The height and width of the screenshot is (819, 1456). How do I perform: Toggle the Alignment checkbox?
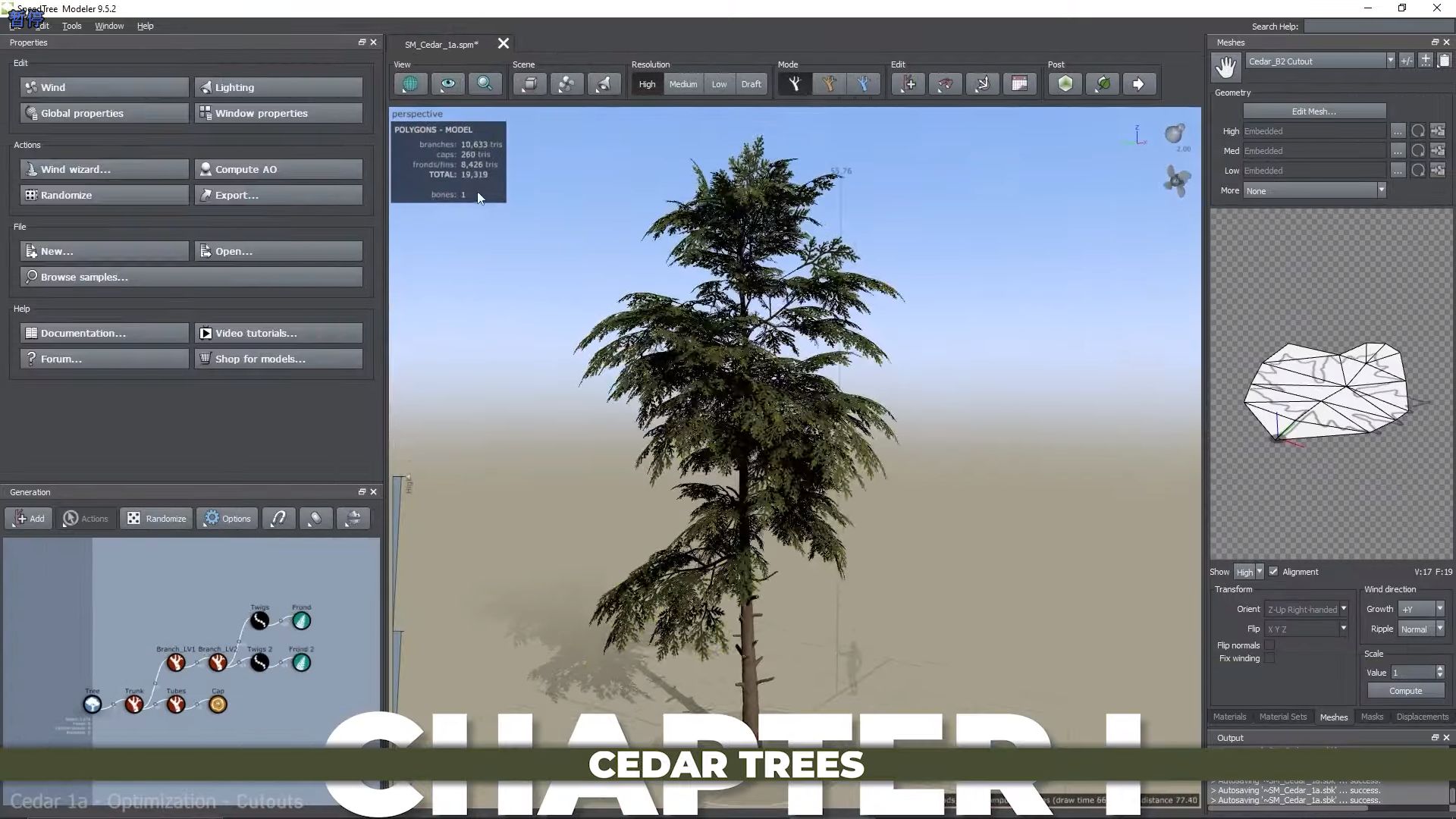(1274, 572)
